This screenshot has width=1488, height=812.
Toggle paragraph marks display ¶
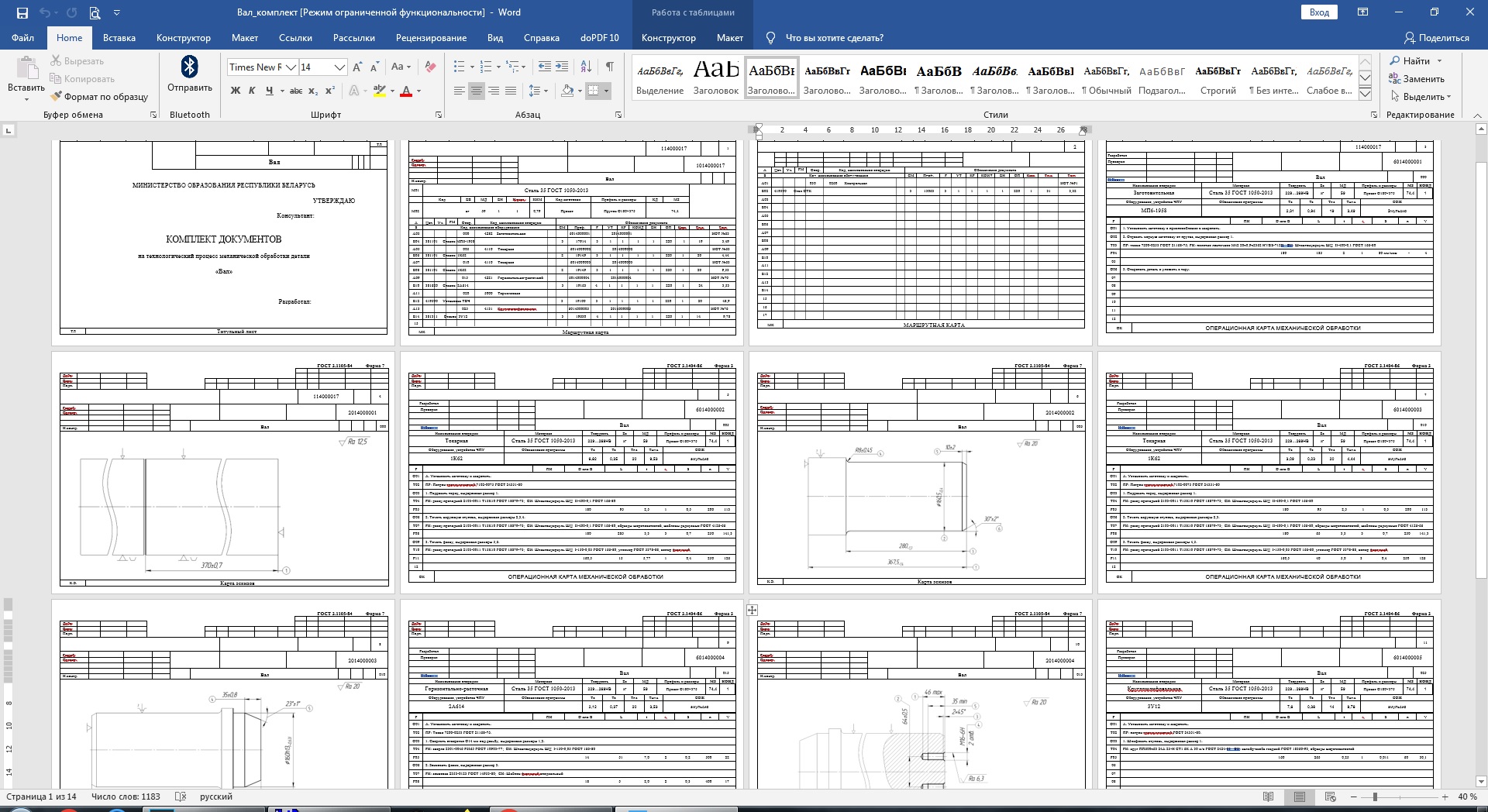[x=610, y=67]
